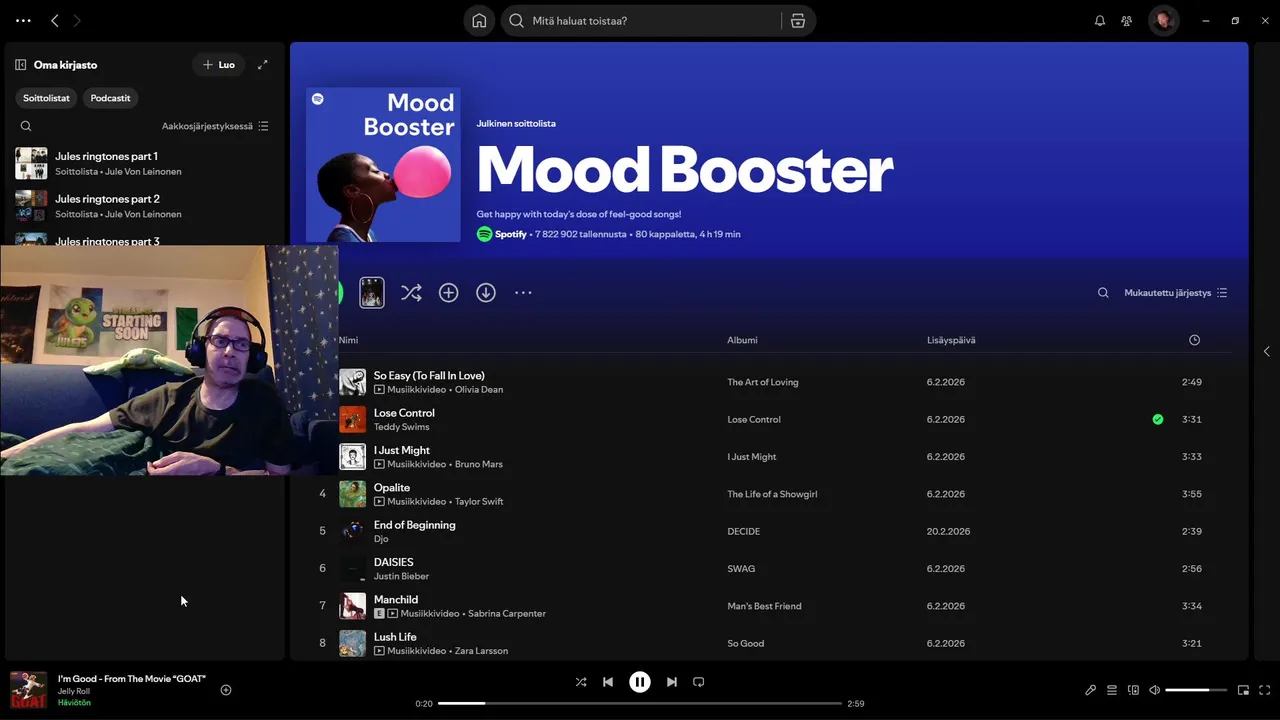Open the Home page icon
The height and width of the screenshot is (720, 1280).
[x=479, y=20]
